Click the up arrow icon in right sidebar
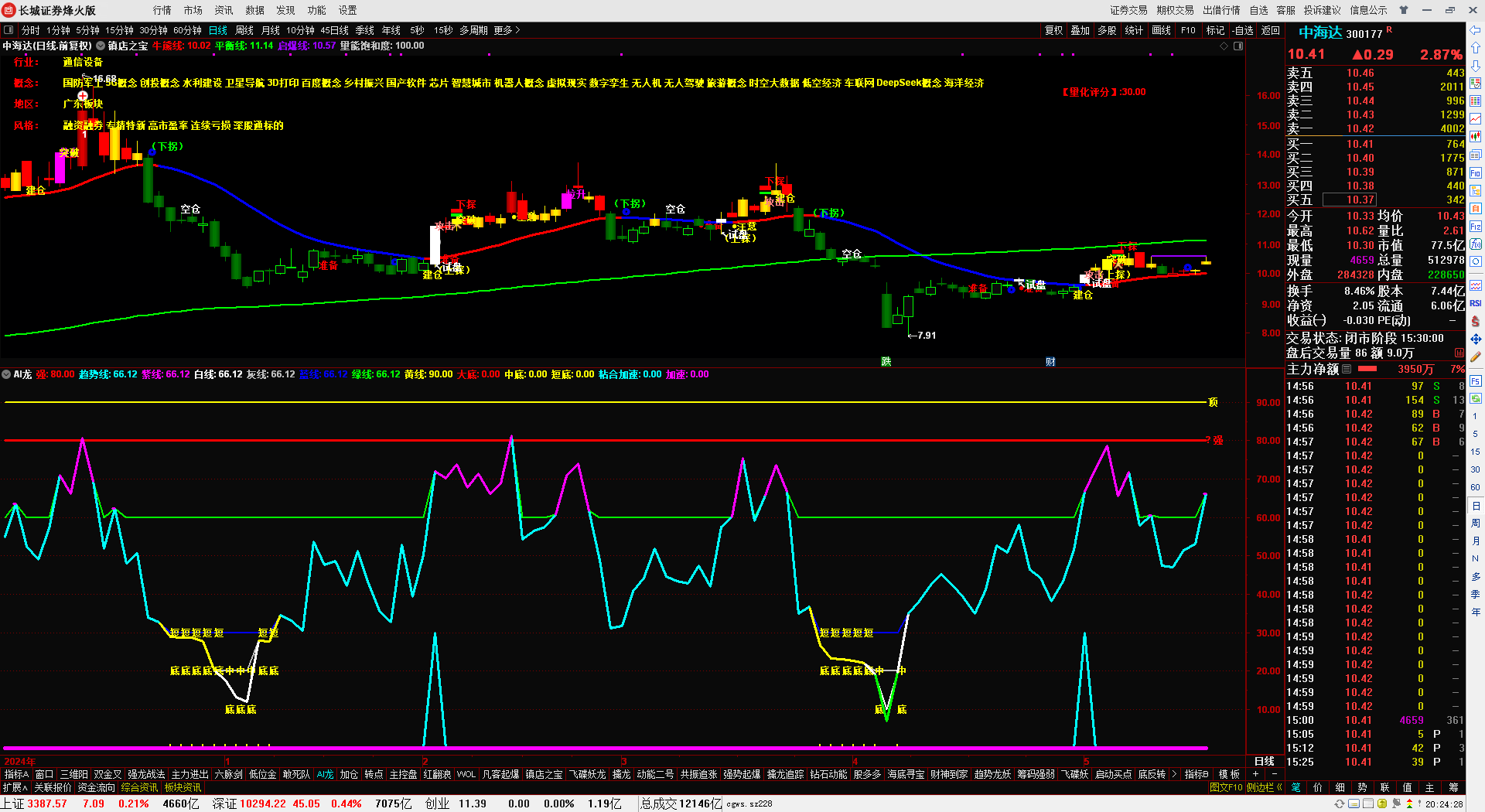 point(1476,48)
